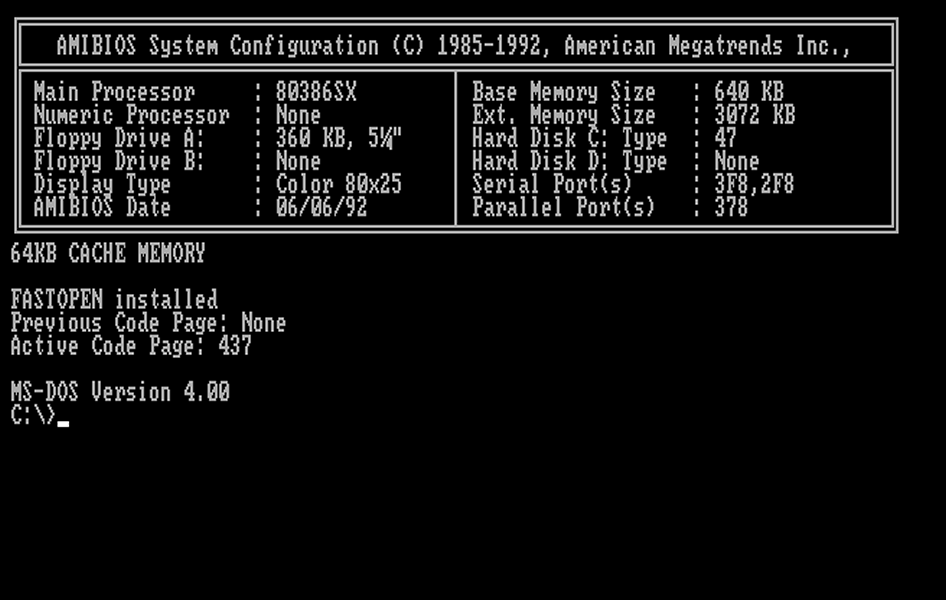This screenshot has height=600, width=946.
Task: Click the Parallel Port(s) 378 value
Action: coord(731,208)
